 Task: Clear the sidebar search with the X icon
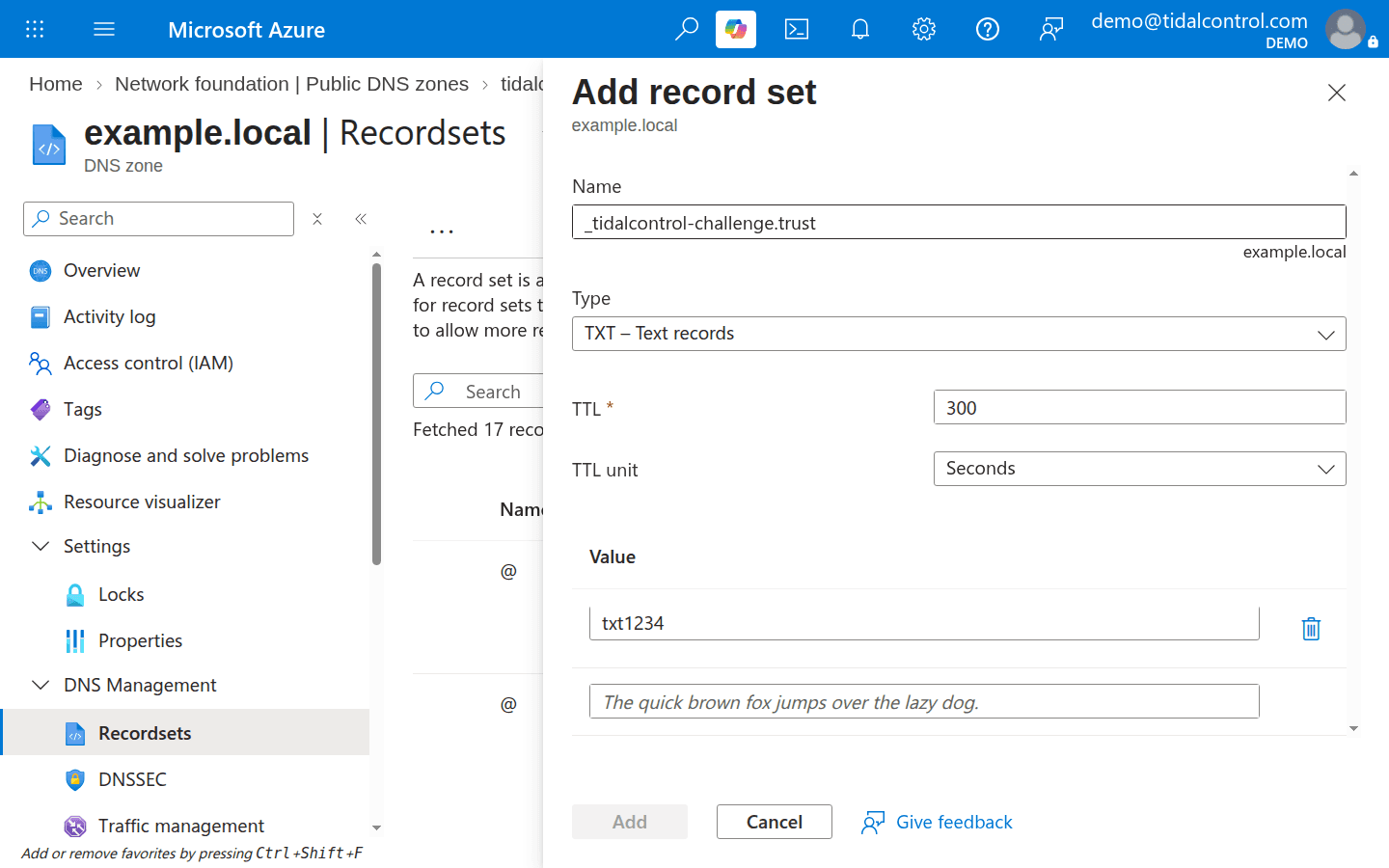point(317,219)
